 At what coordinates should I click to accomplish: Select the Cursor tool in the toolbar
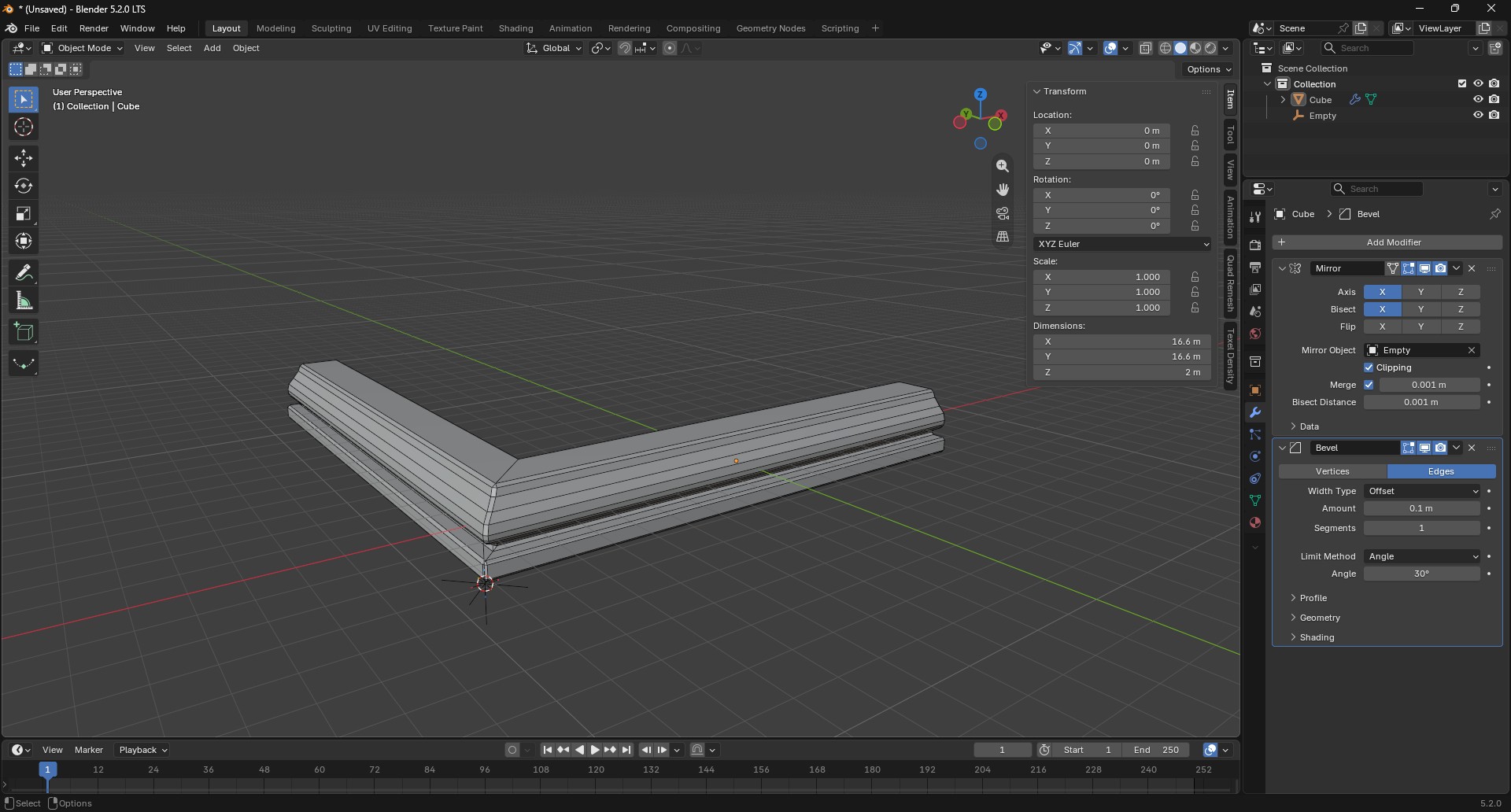coord(24,127)
